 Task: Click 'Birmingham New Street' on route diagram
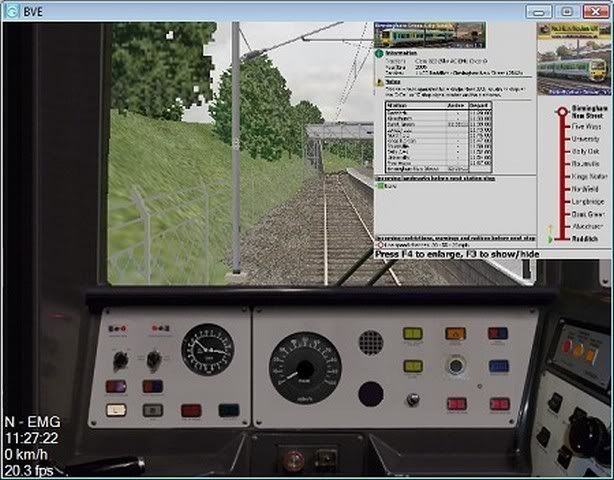coord(589,112)
